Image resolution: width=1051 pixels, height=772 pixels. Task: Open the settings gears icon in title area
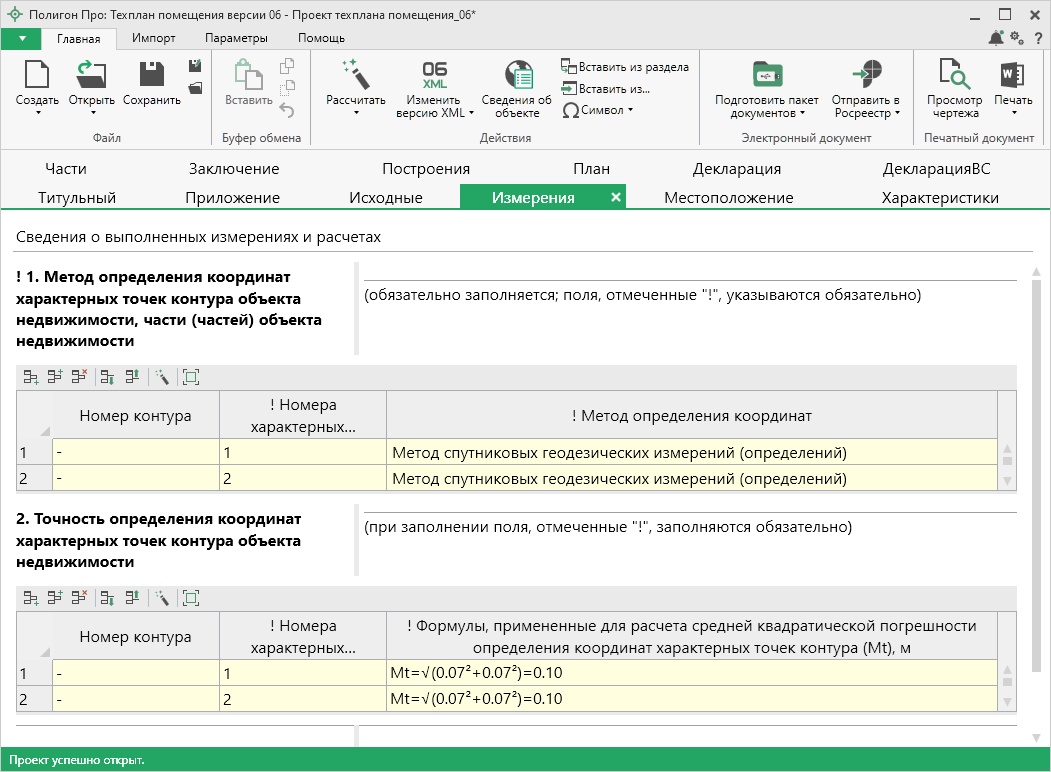pyautogui.click(x=1017, y=38)
